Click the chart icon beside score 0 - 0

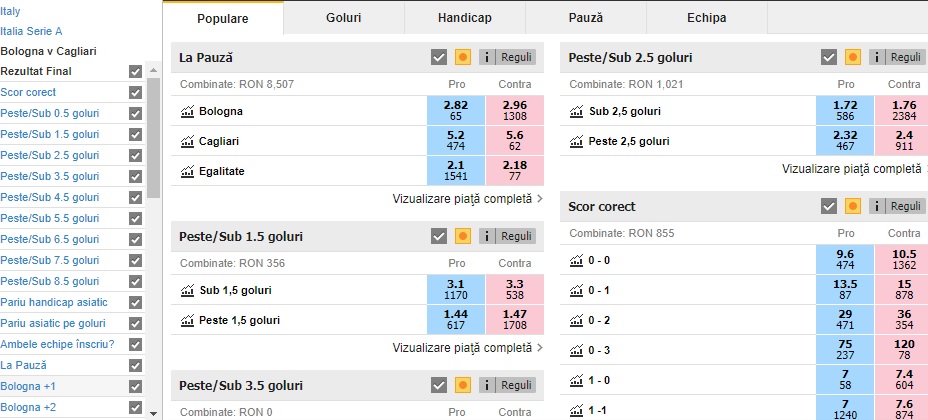point(576,260)
